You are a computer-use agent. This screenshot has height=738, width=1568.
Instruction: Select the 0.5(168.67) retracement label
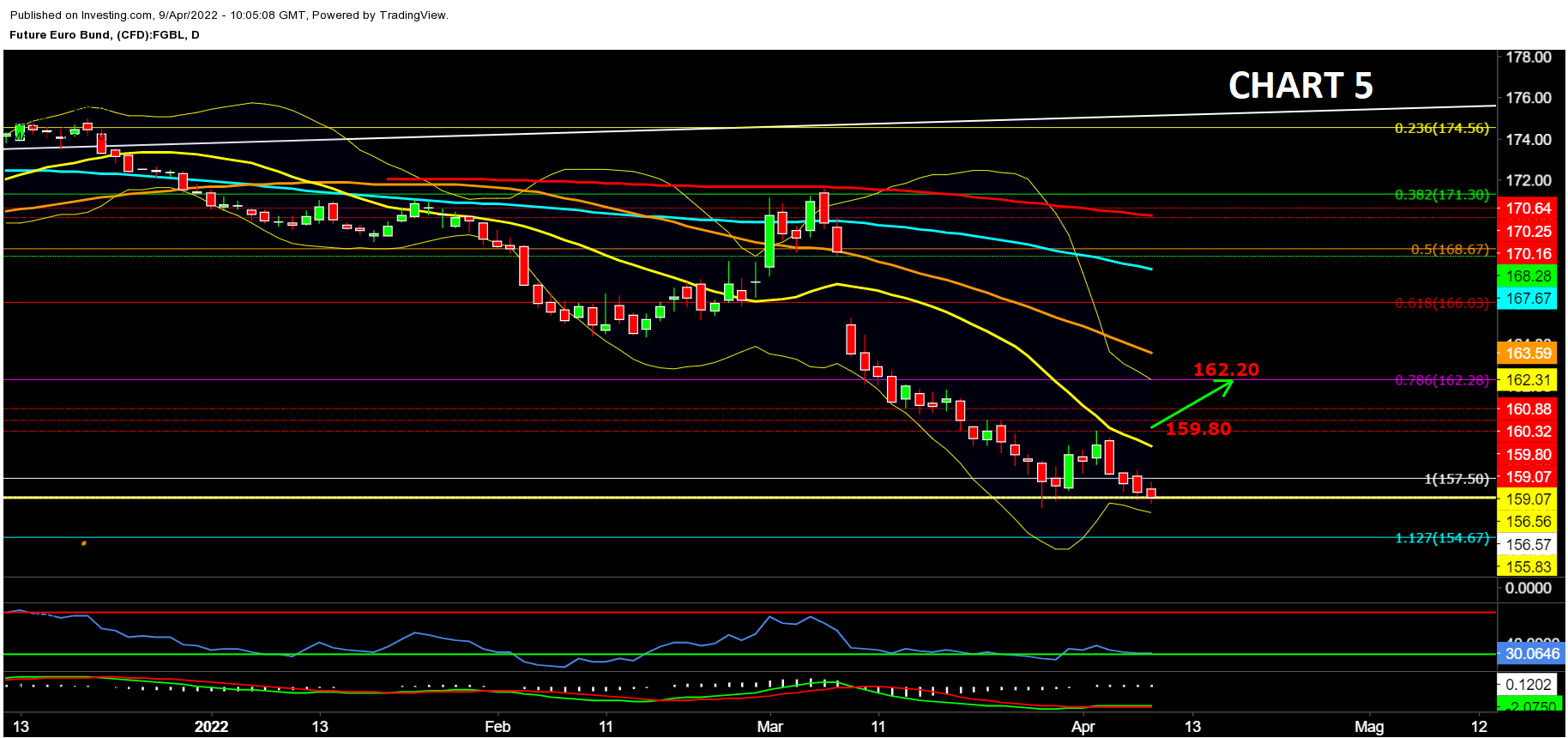(x=1450, y=250)
